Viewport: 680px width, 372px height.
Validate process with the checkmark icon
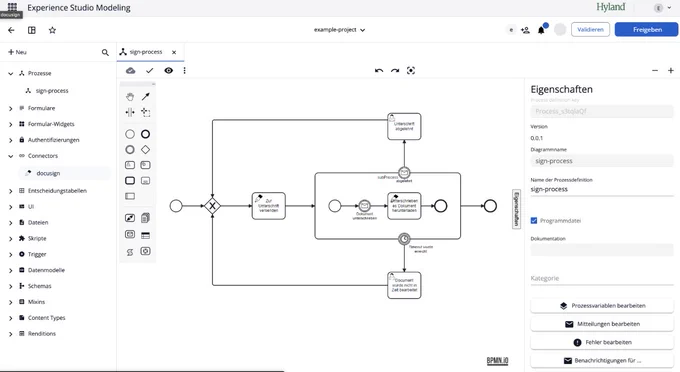(150, 70)
